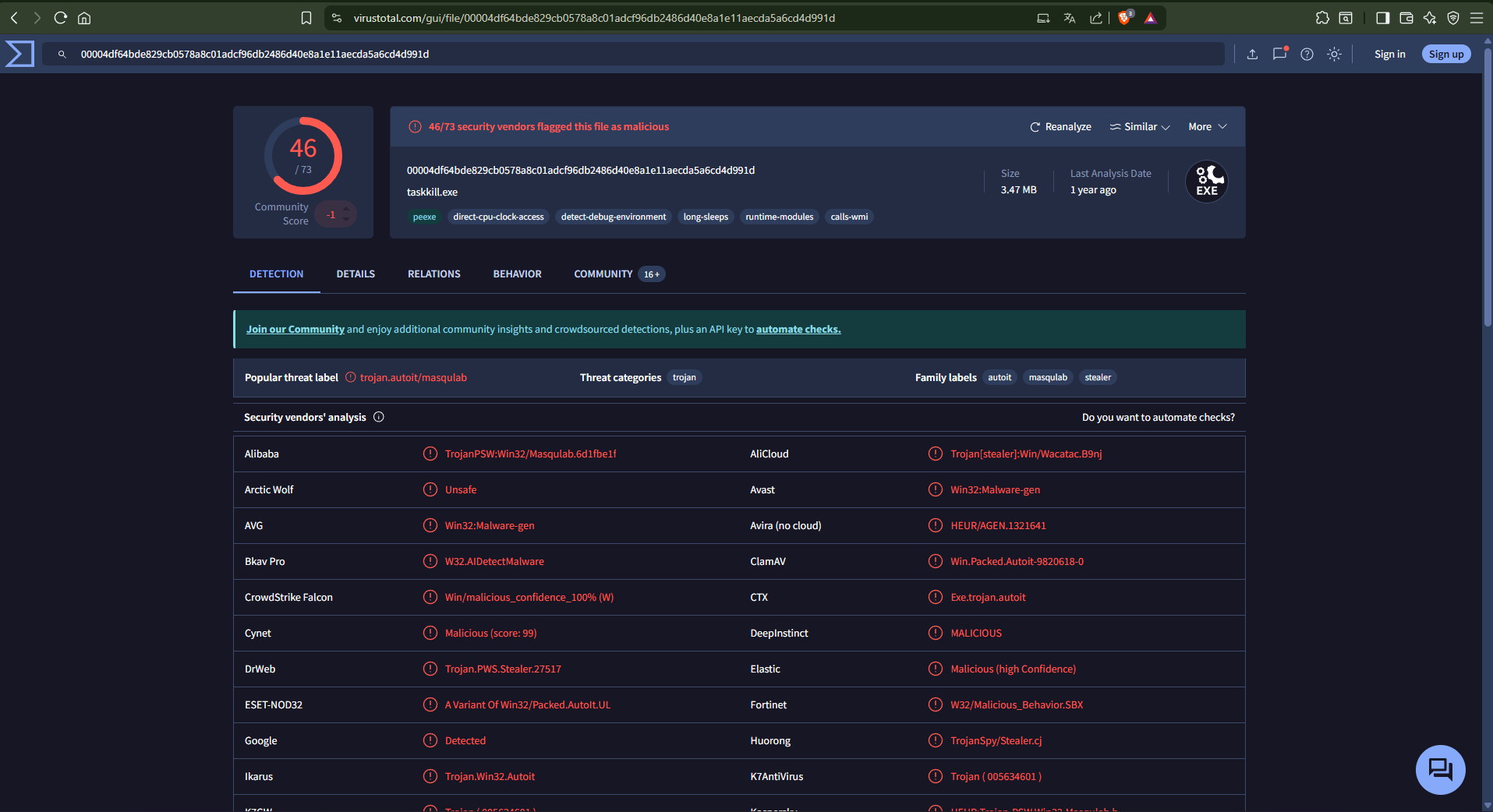Click the 46/73 detection score gauge

click(x=303, y=156)
